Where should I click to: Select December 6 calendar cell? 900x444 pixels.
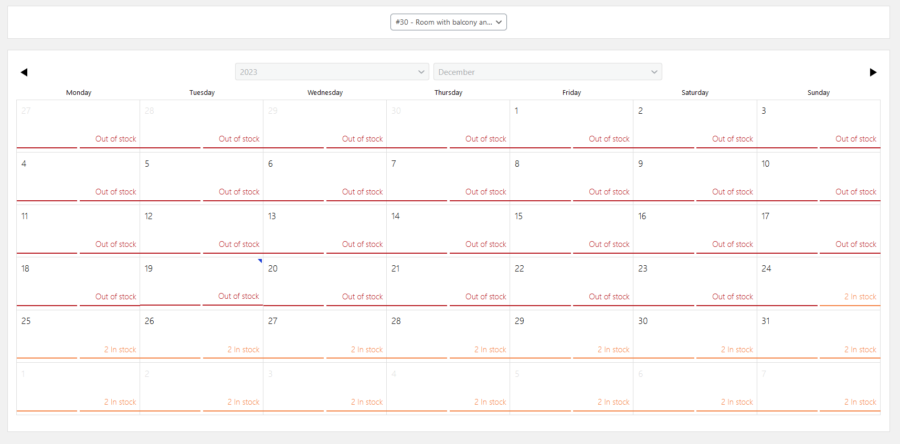325,177
